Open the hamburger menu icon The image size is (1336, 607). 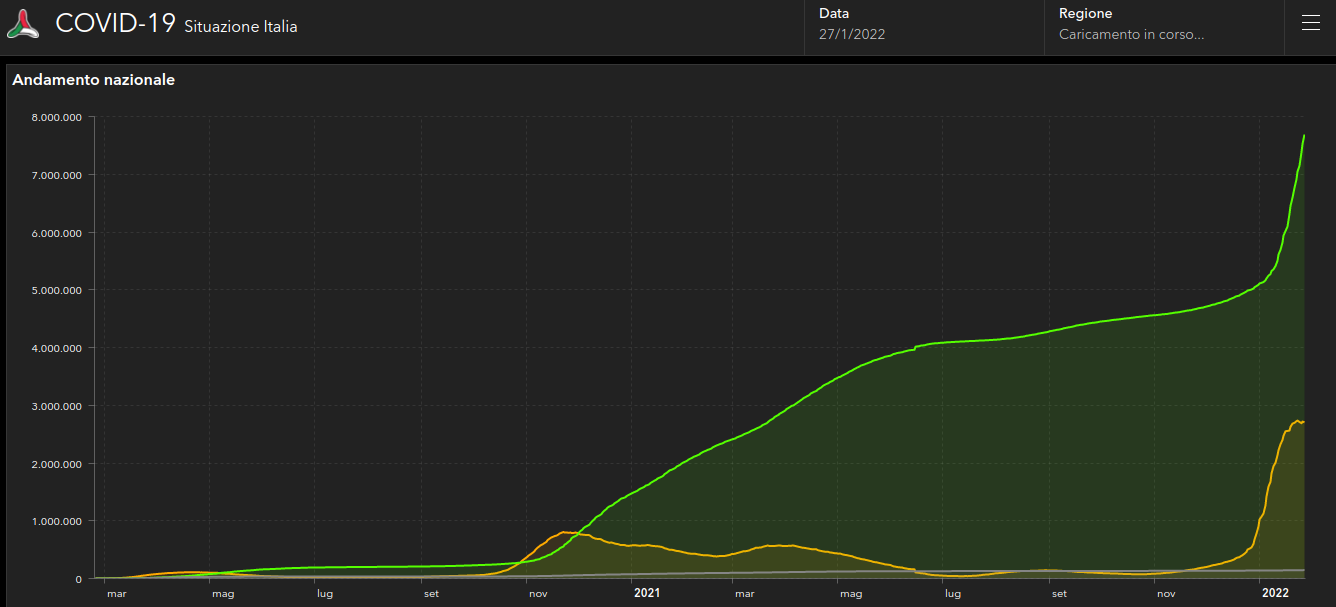point(1310,24)
